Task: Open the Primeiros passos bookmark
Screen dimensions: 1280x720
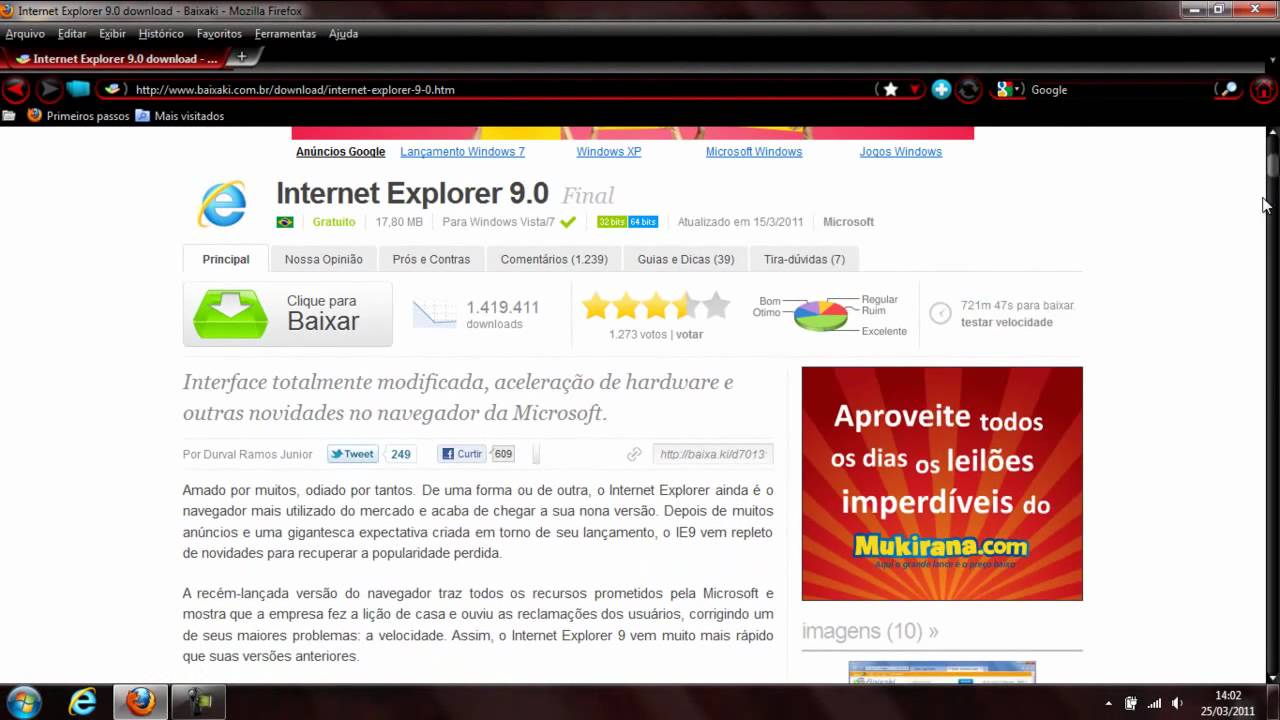Action: (x=79, y=116)
